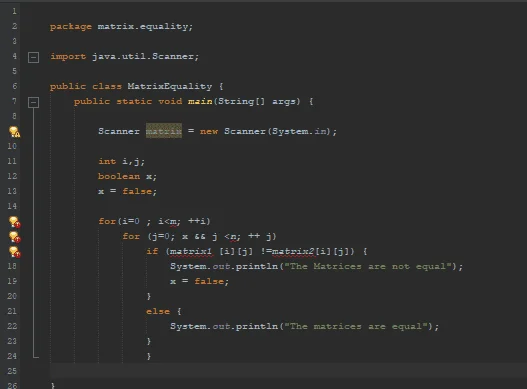Viewport: 527px width, 389px height.
Task: Click the assignment x = false; on line 13
Action: pos(127,191)
